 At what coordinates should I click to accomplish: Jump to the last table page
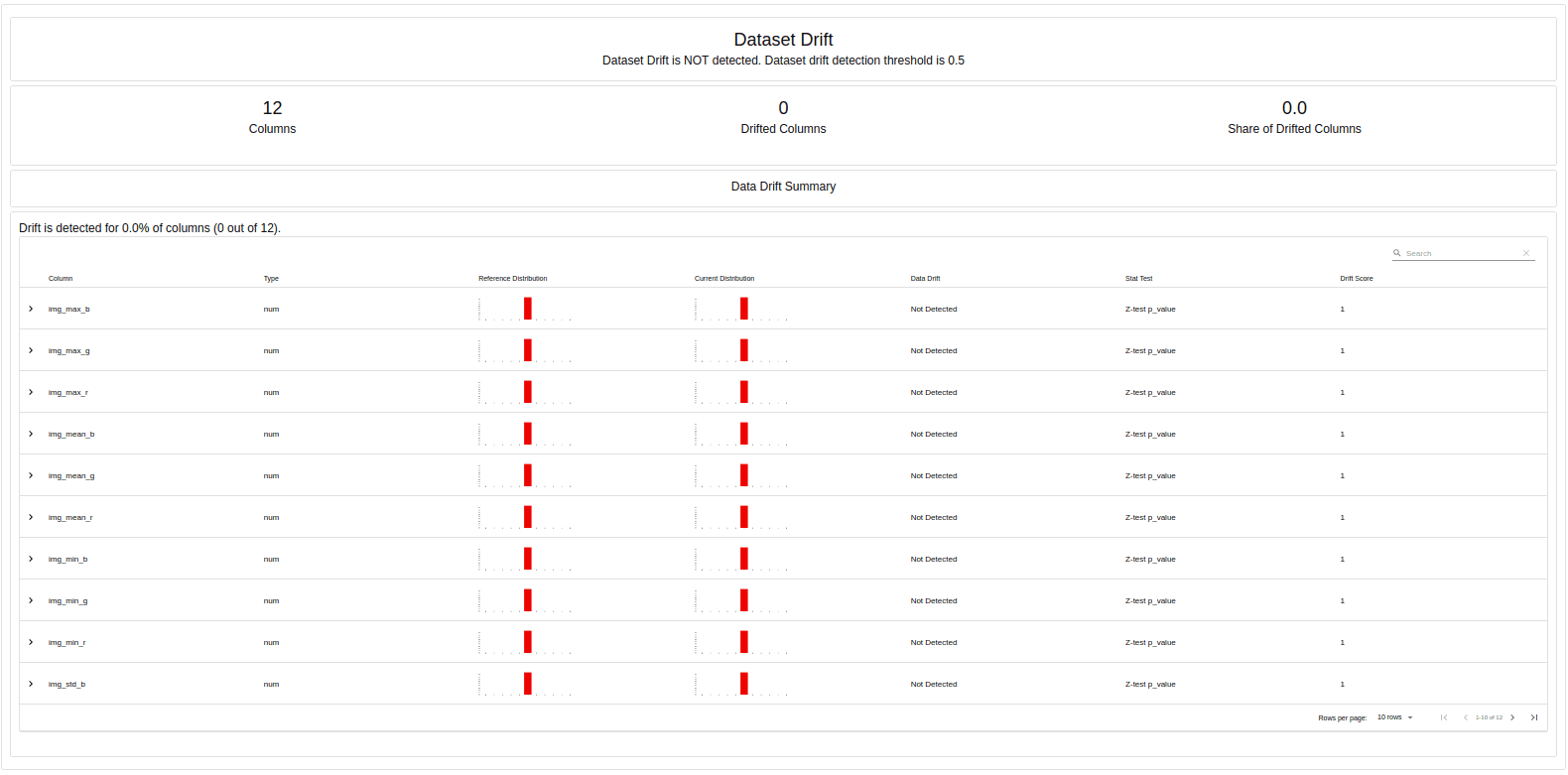pyautogui.click(x=1534, y=717)
